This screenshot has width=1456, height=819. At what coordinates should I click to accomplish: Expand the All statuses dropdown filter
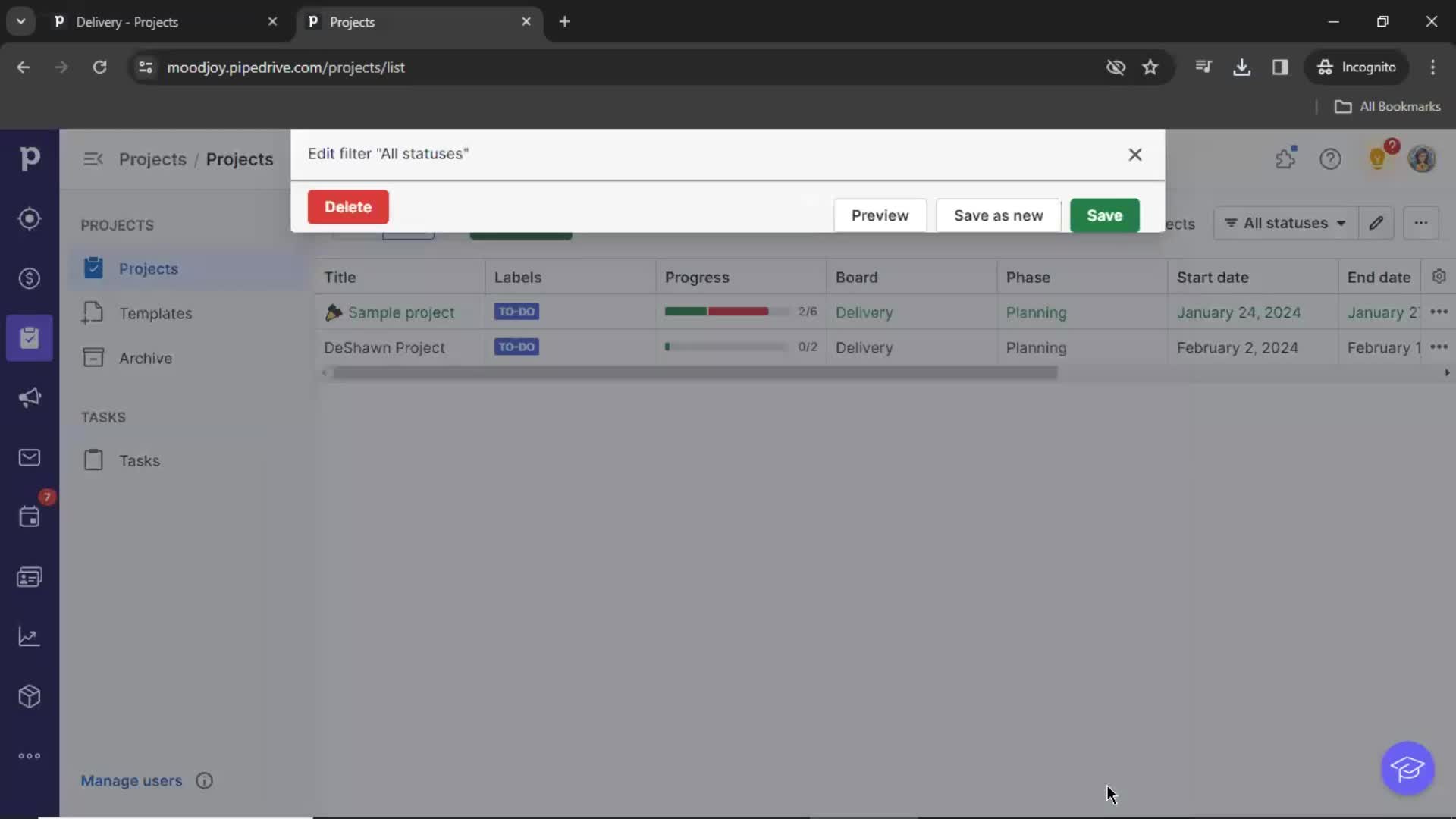click(1285, 223)
